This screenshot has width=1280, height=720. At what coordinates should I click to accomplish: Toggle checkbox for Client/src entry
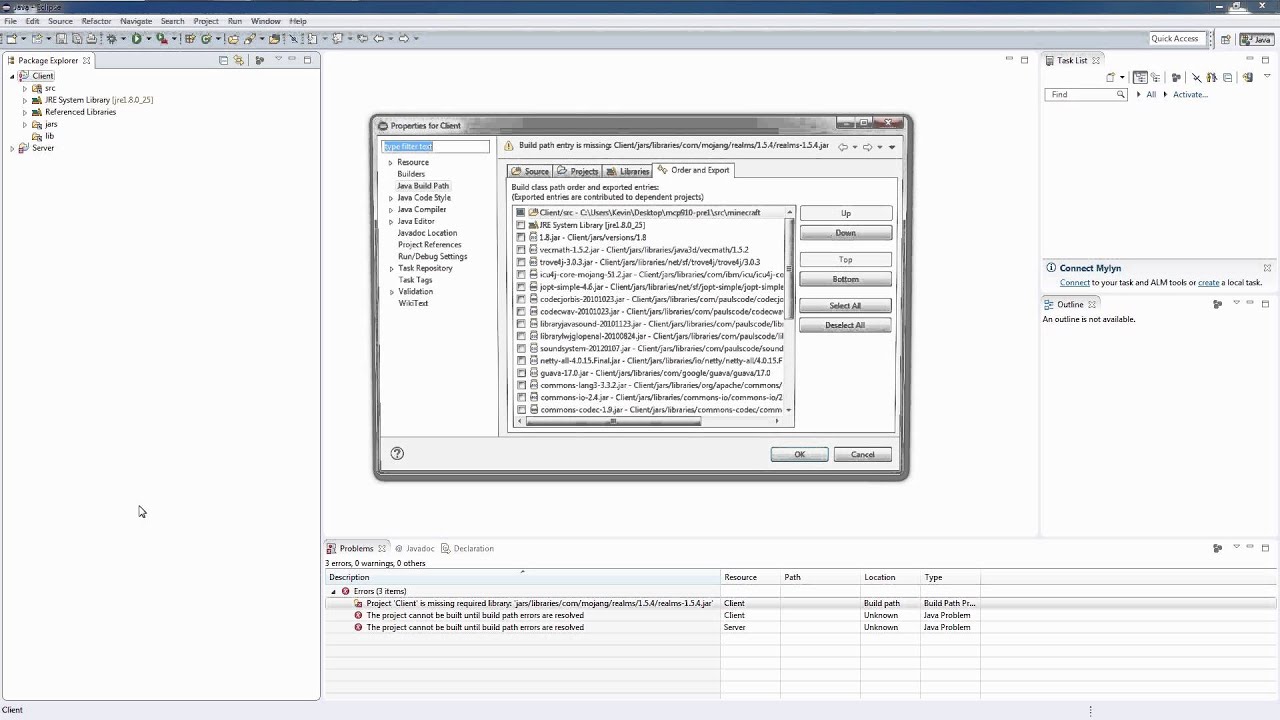click(x=521, y=213)
